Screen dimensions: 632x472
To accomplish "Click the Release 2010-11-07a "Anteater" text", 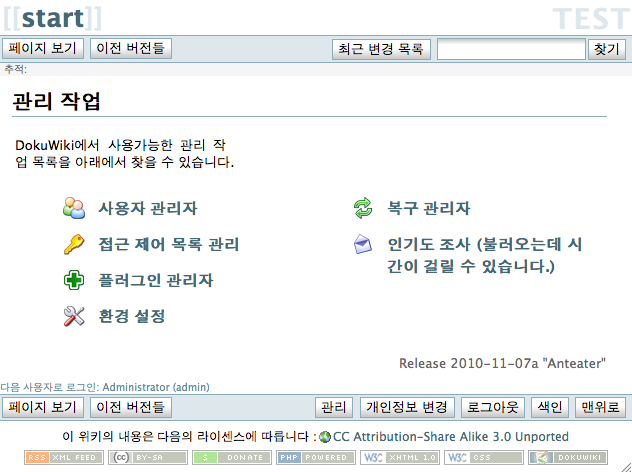I will 502,363.
